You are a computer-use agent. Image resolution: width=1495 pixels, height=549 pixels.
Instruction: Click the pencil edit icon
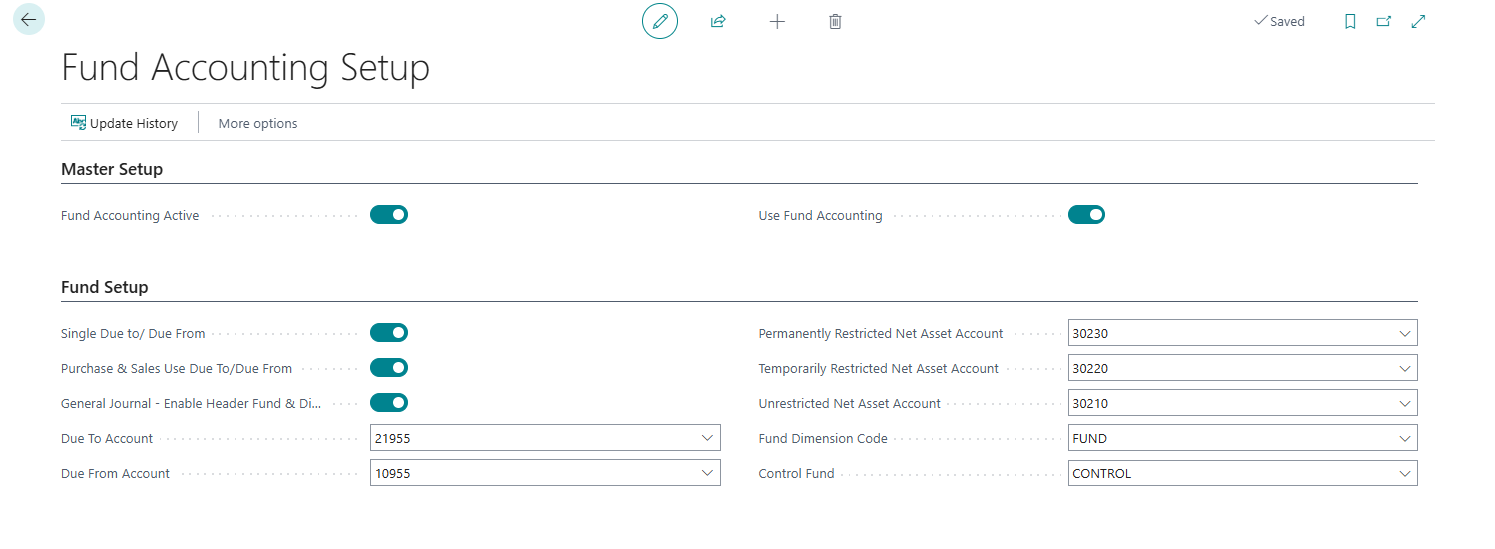coord(660,21)
